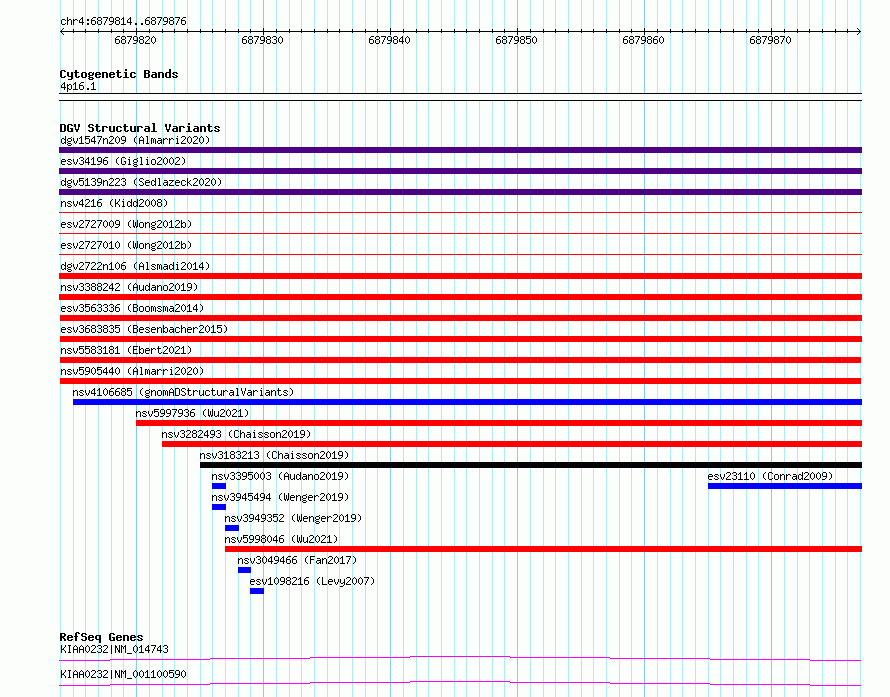
Task: Click the magenta KIAA0232 NM_014743 gene line
Action: tap(460, 658)
